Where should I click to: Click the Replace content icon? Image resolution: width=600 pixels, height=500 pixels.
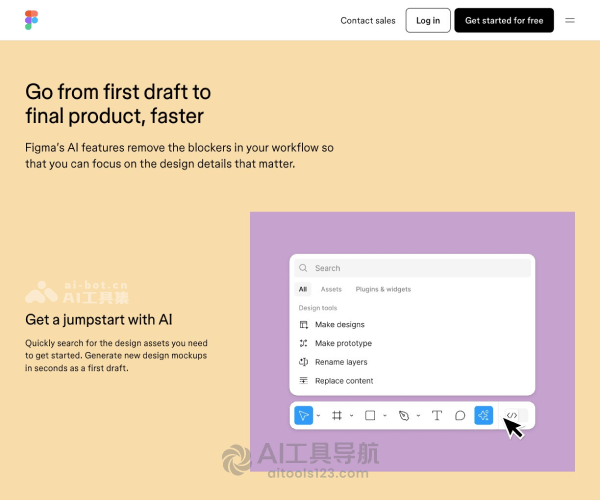click(303, 381)
